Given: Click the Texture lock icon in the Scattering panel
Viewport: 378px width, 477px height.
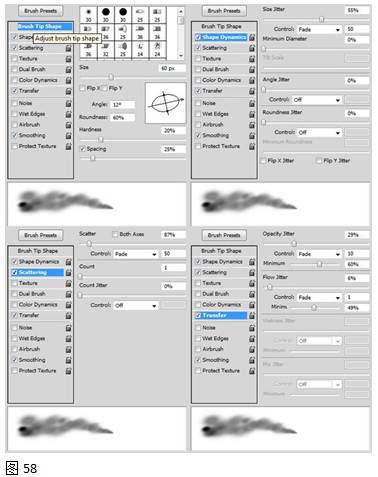Looking at the screenshot, I should point(68,283).
